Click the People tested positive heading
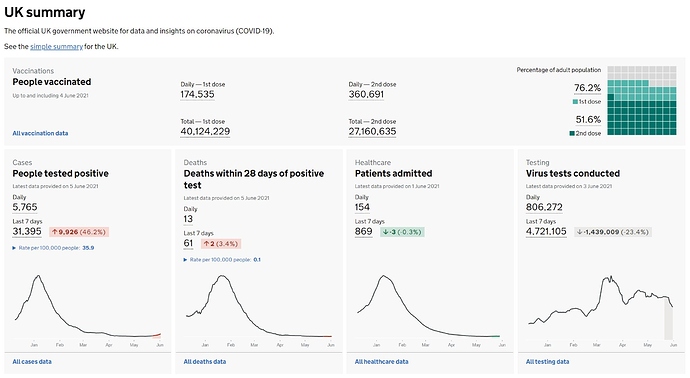Viewport: 690px width, 378px height. point(60,173)
